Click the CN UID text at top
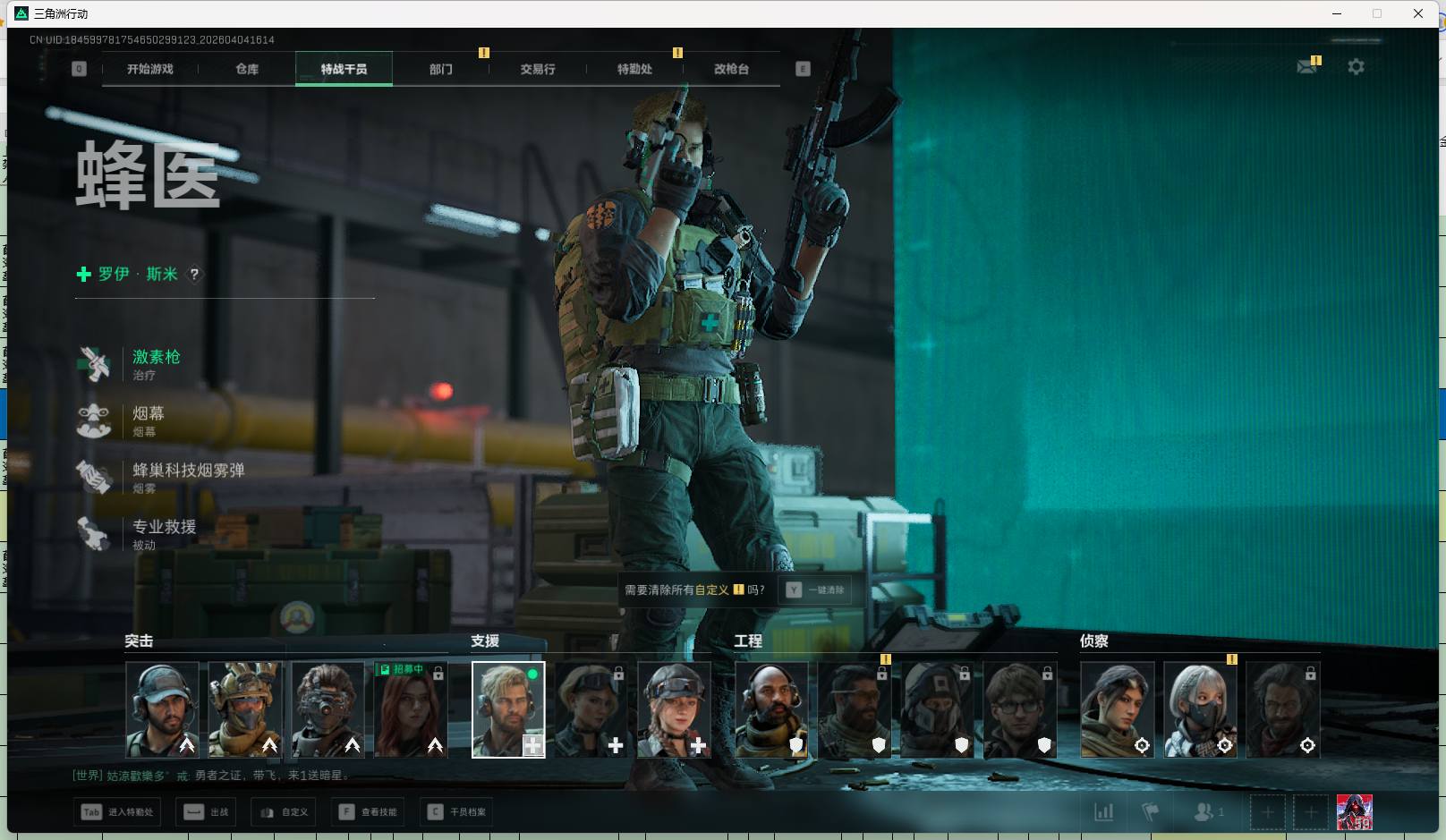1446x840 pixels. pyautogui.click(x=152, y=40)
